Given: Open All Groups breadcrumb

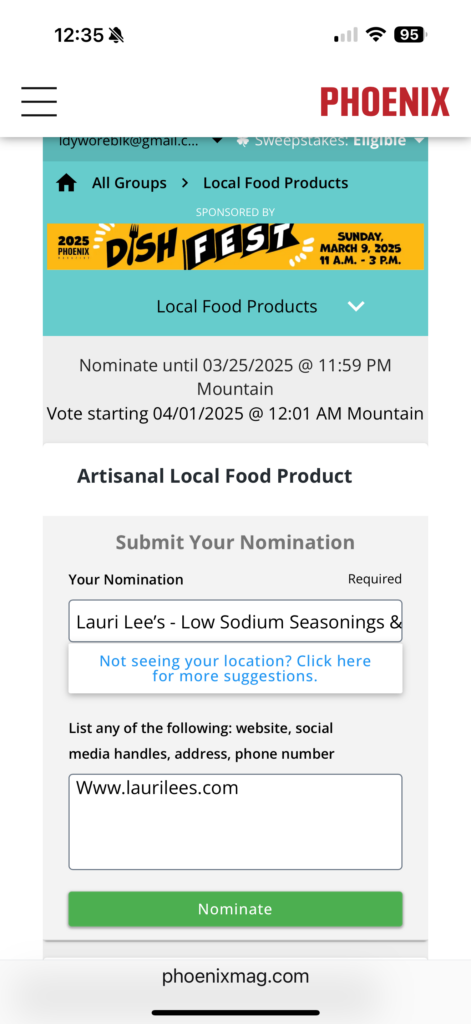Looking at the screenshot, I should 129,183.
